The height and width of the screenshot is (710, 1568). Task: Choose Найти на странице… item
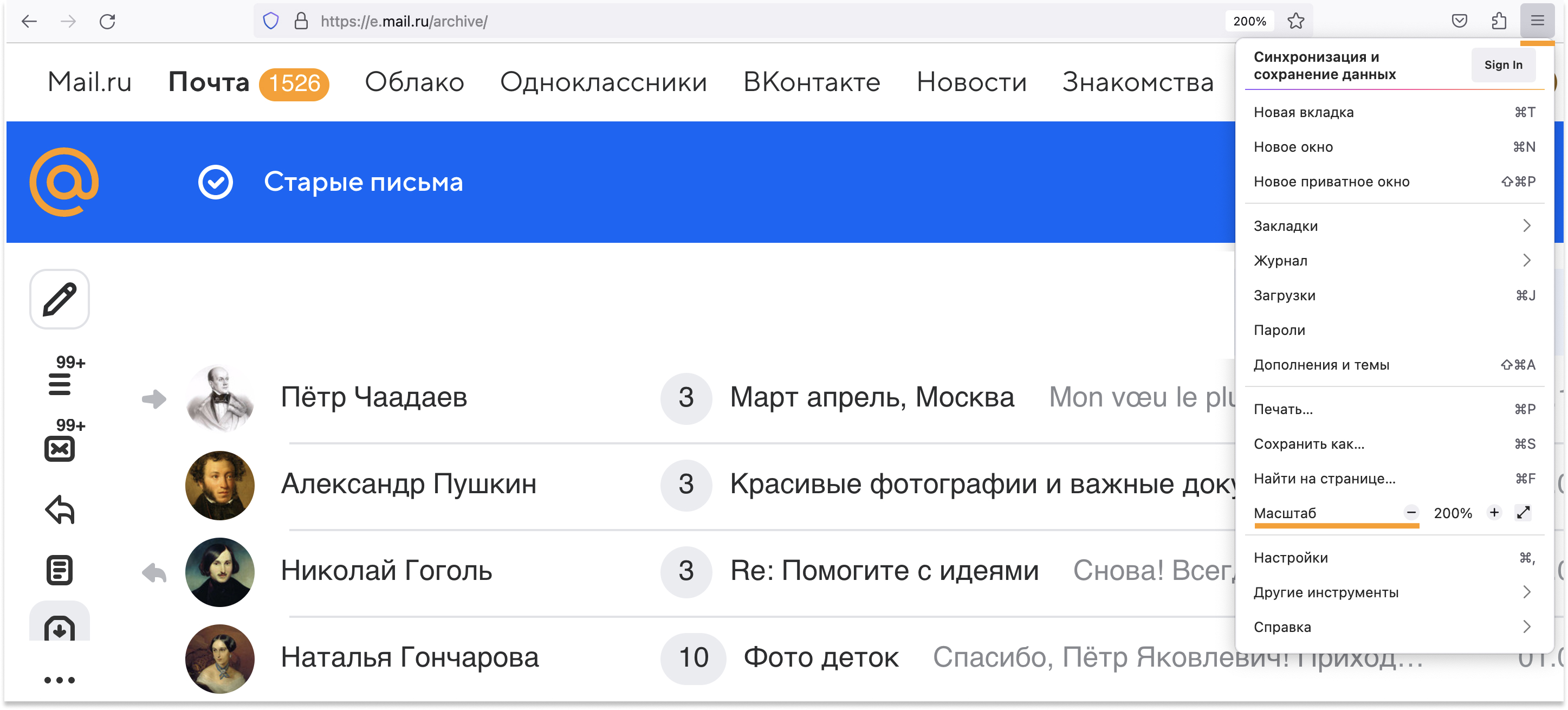(x=1394, y=479)
